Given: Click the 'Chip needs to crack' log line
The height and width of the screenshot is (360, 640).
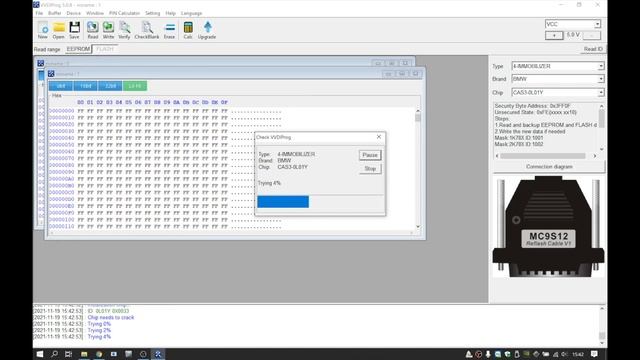Looking at the screenshot, I should point(111,317).
